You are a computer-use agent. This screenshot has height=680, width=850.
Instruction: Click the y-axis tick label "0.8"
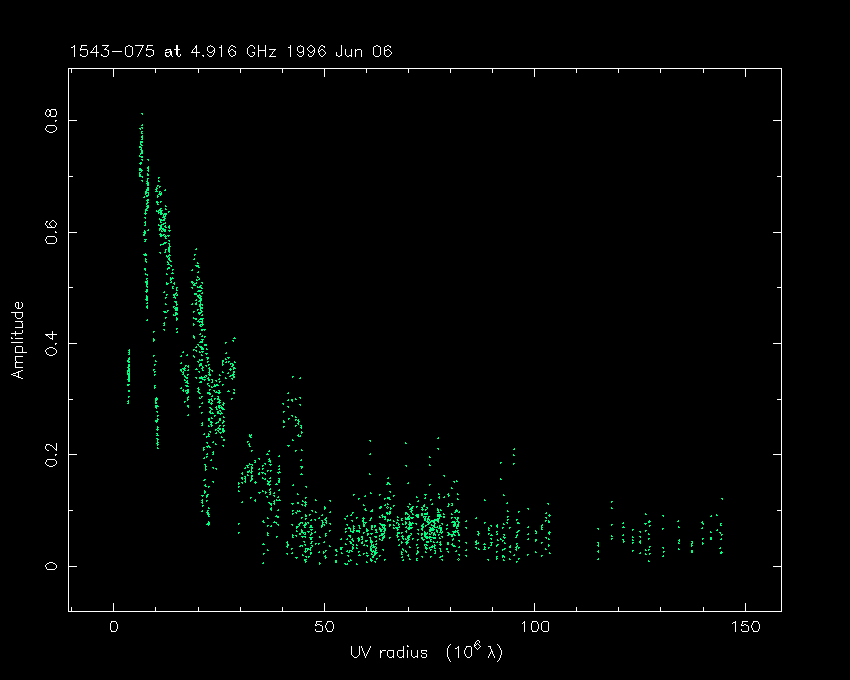[x=49, y=121]
